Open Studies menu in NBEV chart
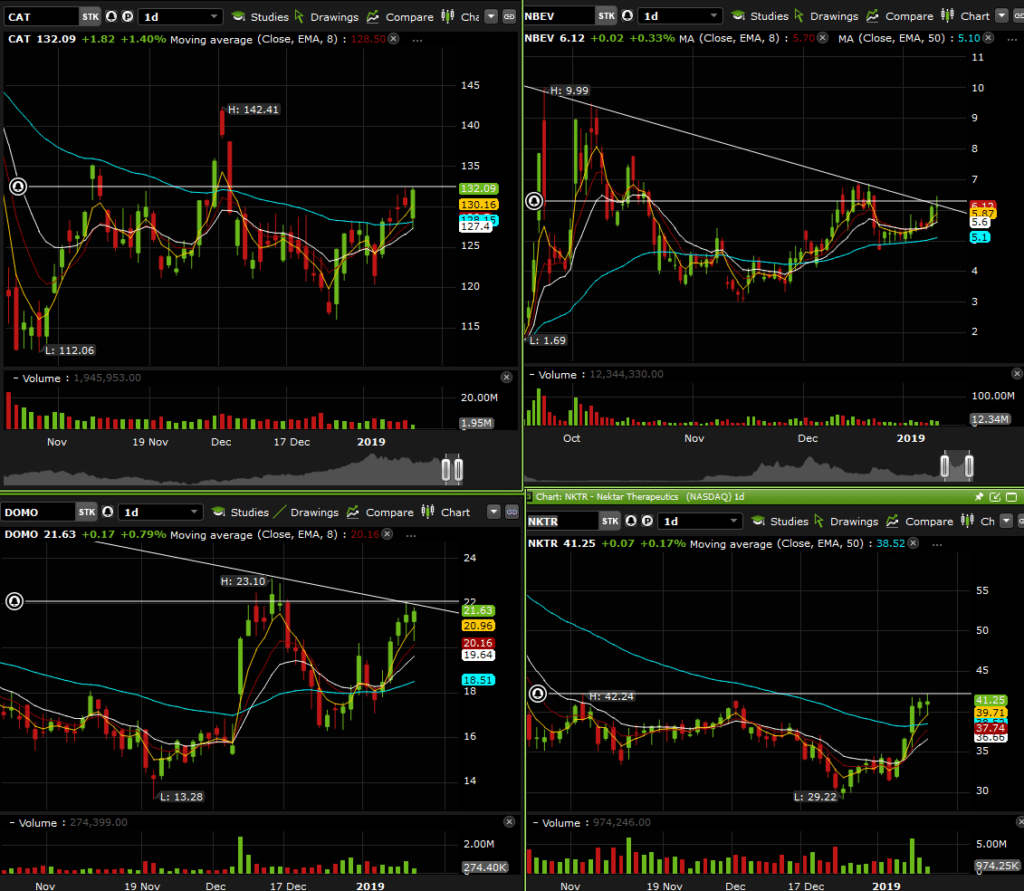The height and width of the screenshot is (891, 1024). pos(760,16)
